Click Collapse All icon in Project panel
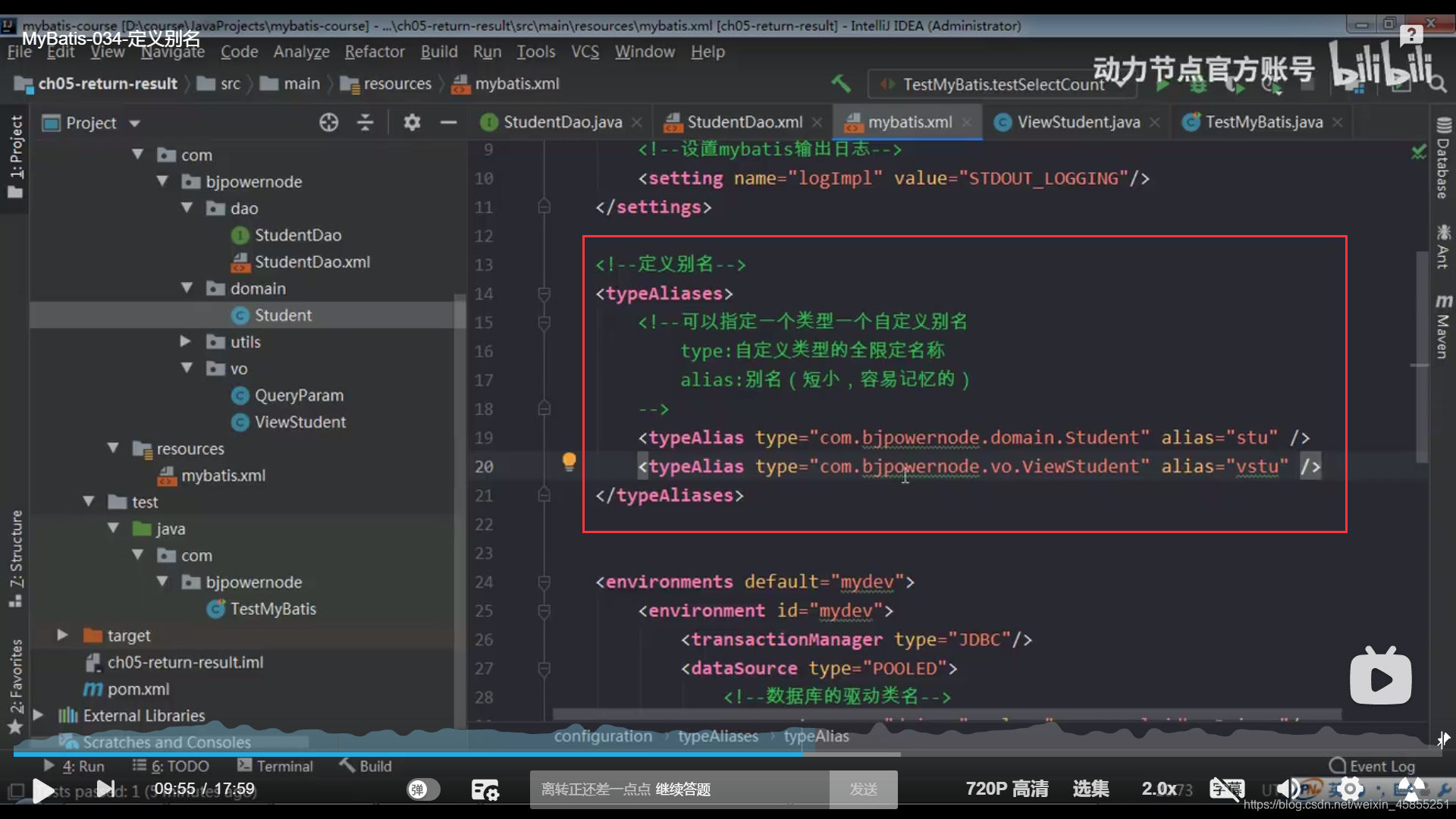Screen dimensions: 1456x819 (365, 122)
